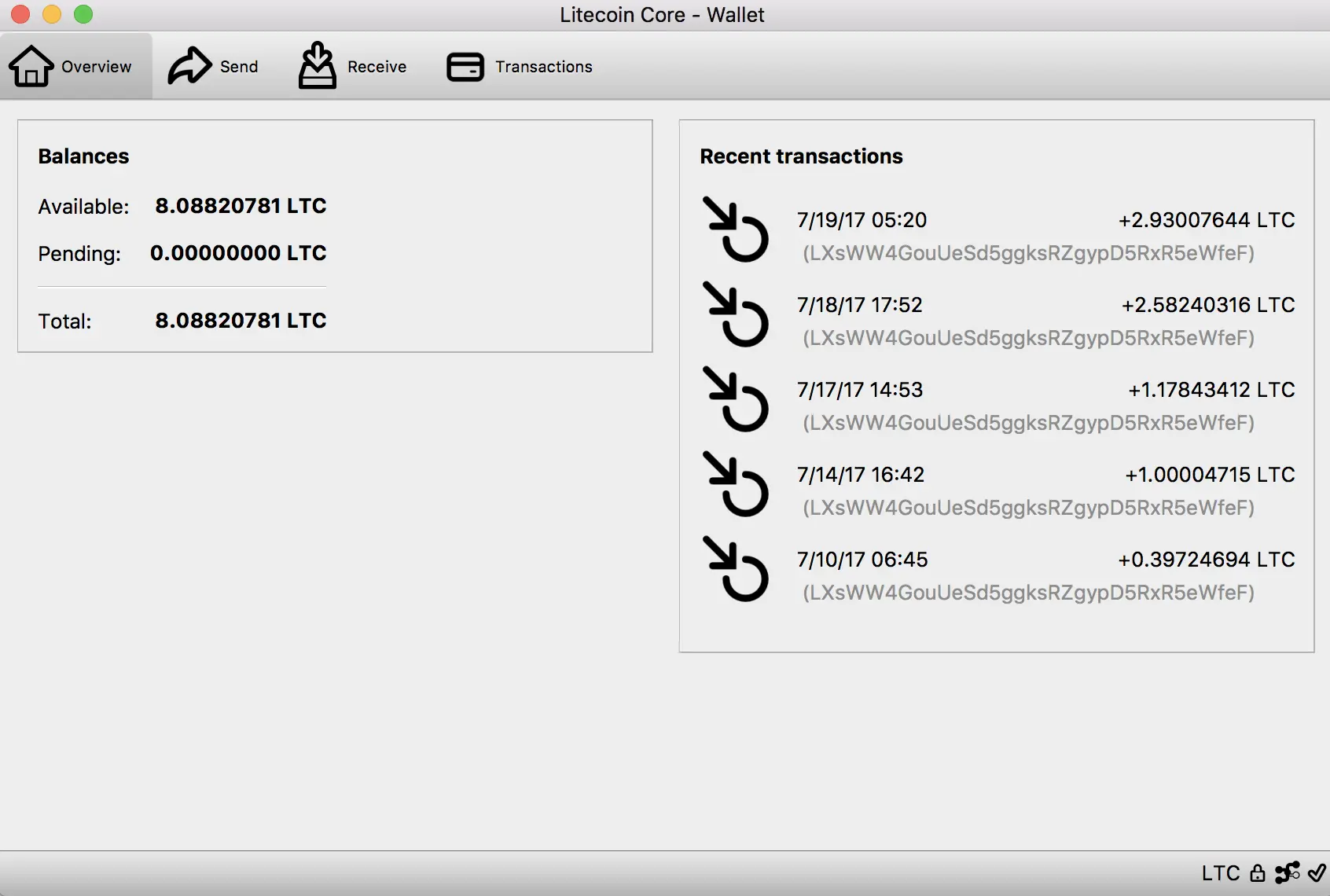
Task: Click the received icon for 7/17/17 transaction
Action: click(x=735, y=399)
